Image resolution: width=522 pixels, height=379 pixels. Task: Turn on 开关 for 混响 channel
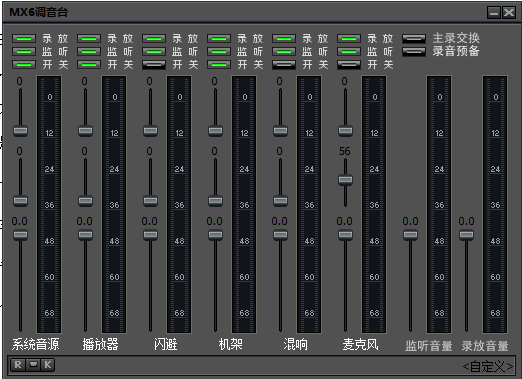[284, 64]
